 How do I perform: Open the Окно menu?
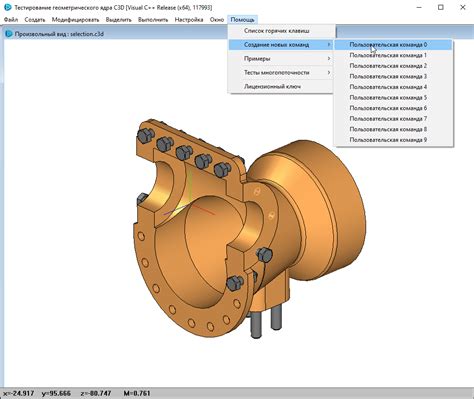(217, 20)
